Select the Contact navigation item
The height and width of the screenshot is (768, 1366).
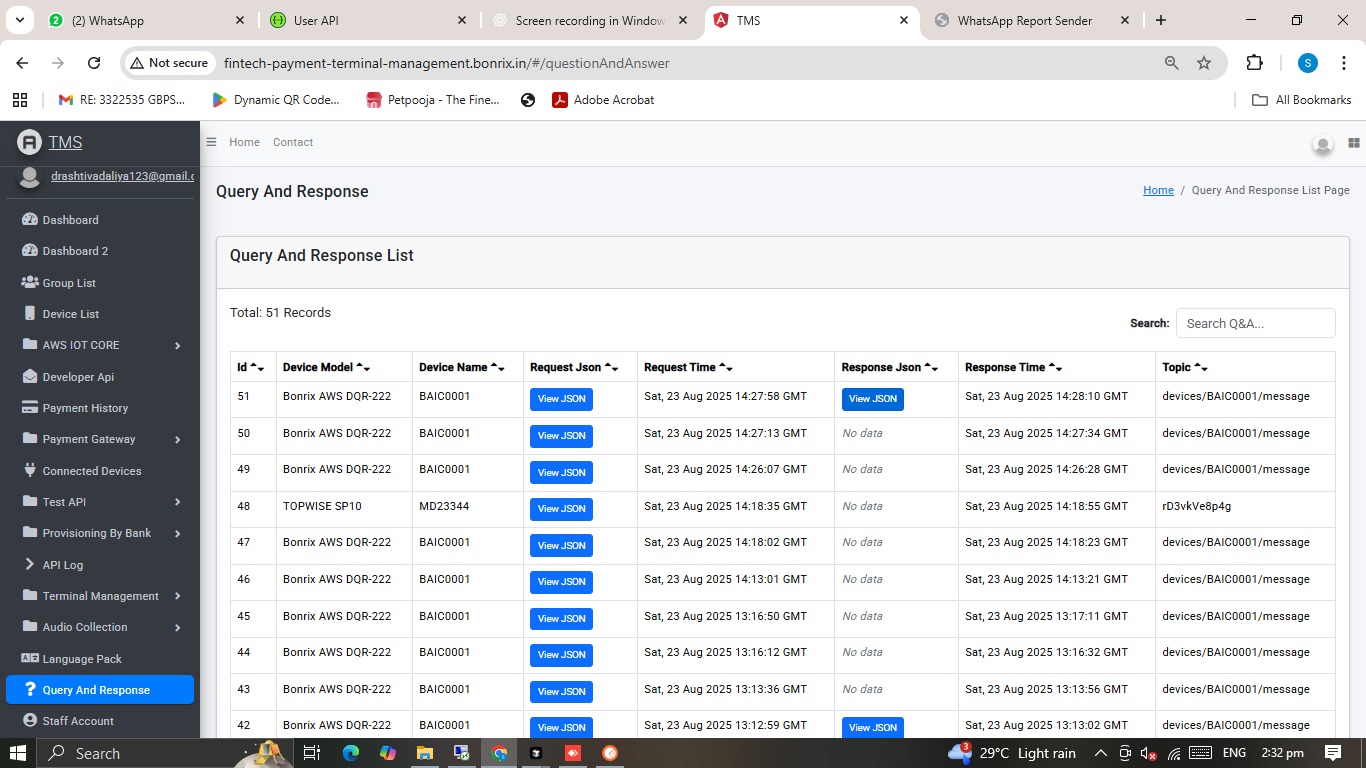[292, 142]
